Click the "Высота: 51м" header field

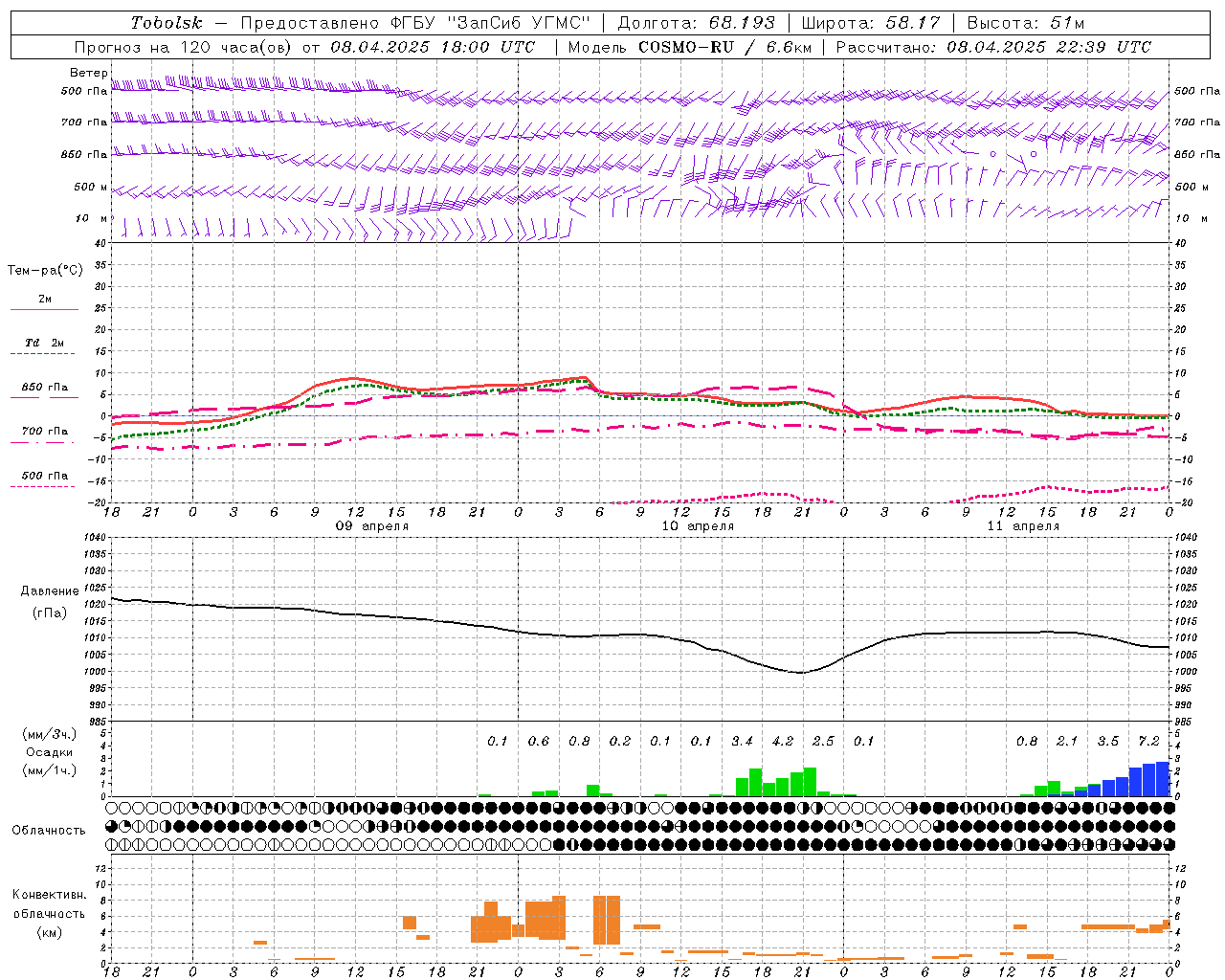coord(1026,23)
